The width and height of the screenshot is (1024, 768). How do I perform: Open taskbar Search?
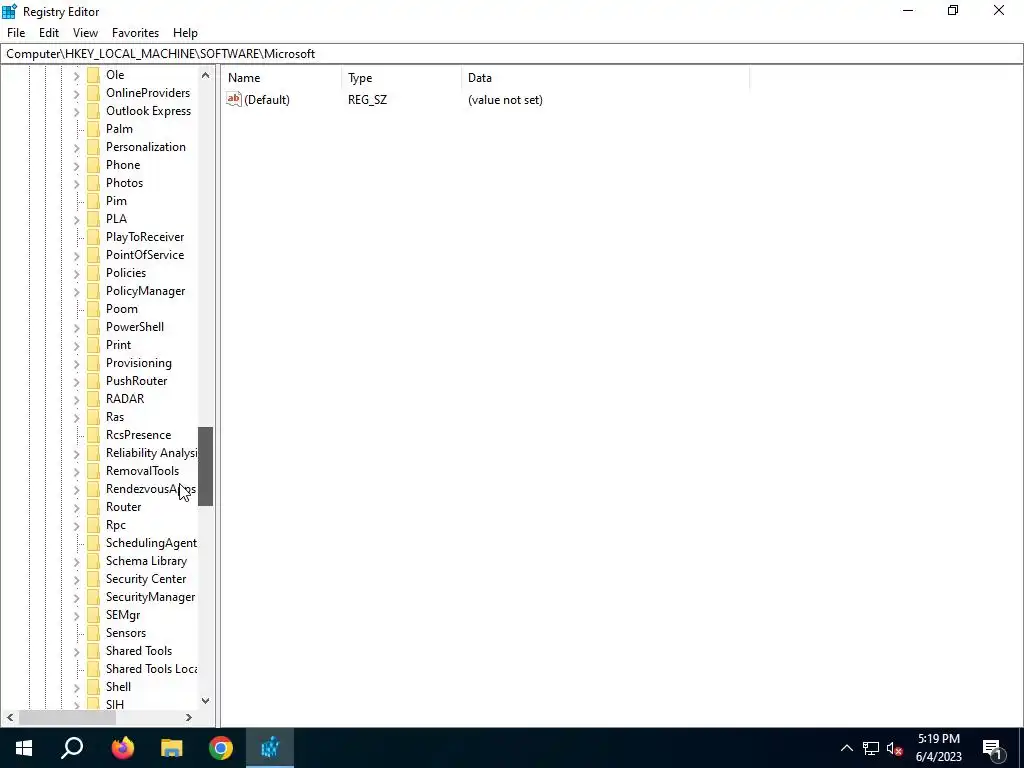72,748
